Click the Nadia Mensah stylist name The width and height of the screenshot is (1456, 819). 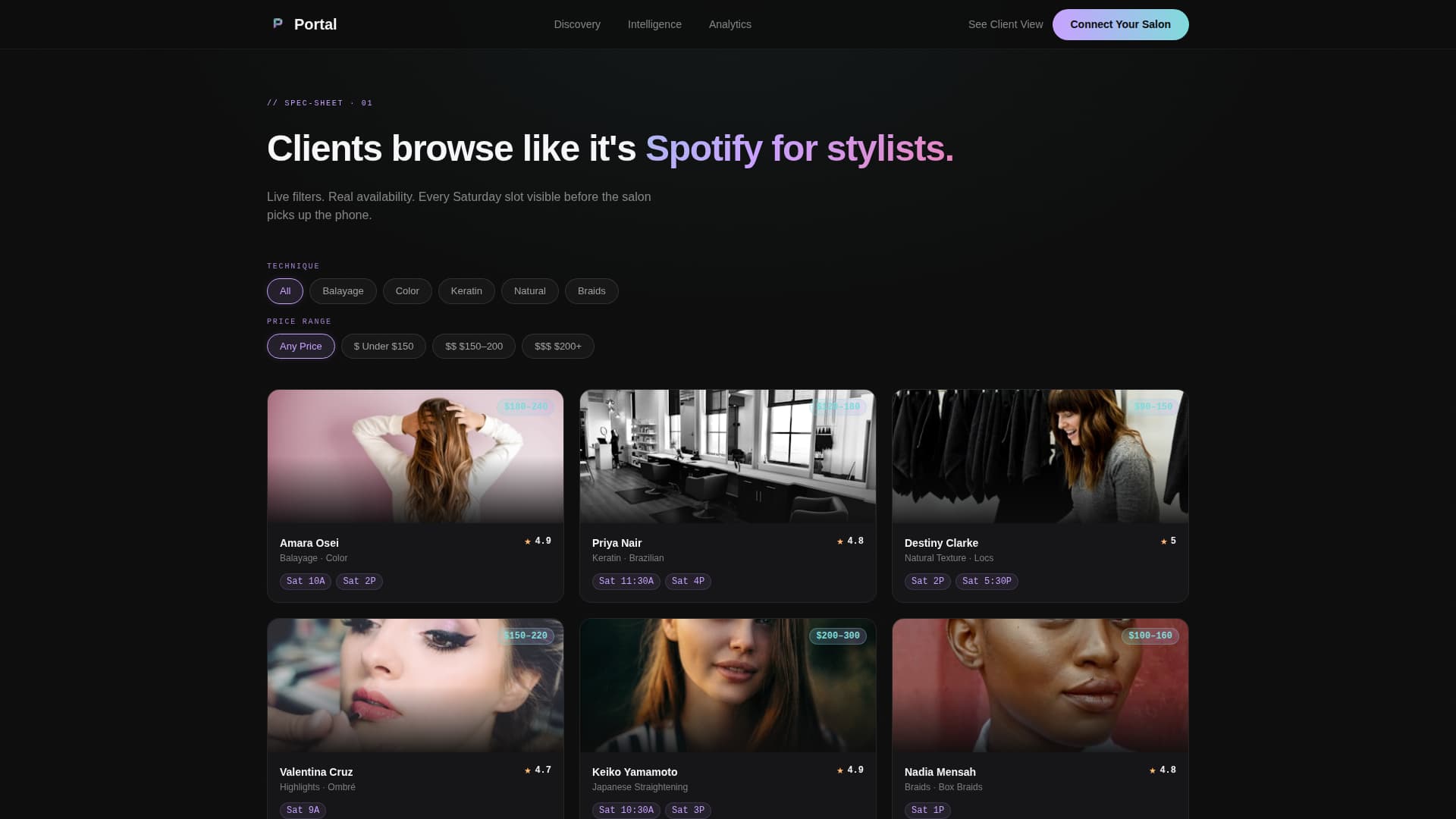point(940,772)
